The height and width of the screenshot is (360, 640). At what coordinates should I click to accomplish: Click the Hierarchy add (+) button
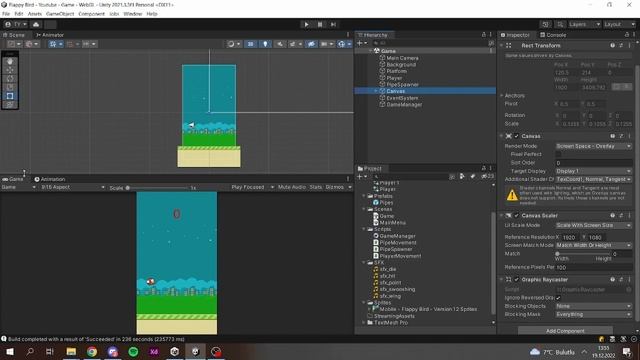click(362, 43)
